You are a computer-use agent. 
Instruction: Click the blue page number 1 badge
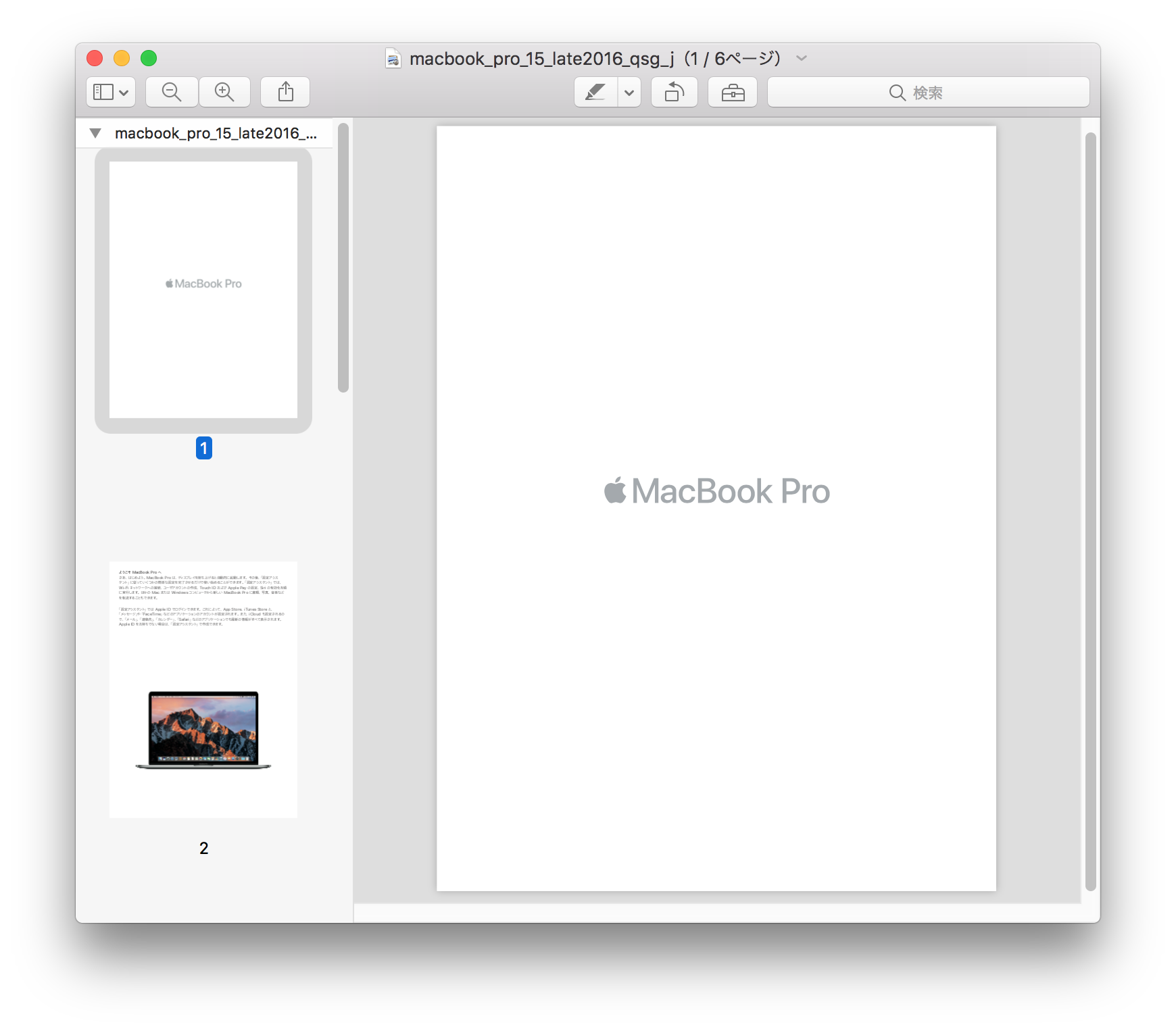(x=204, y=448)
